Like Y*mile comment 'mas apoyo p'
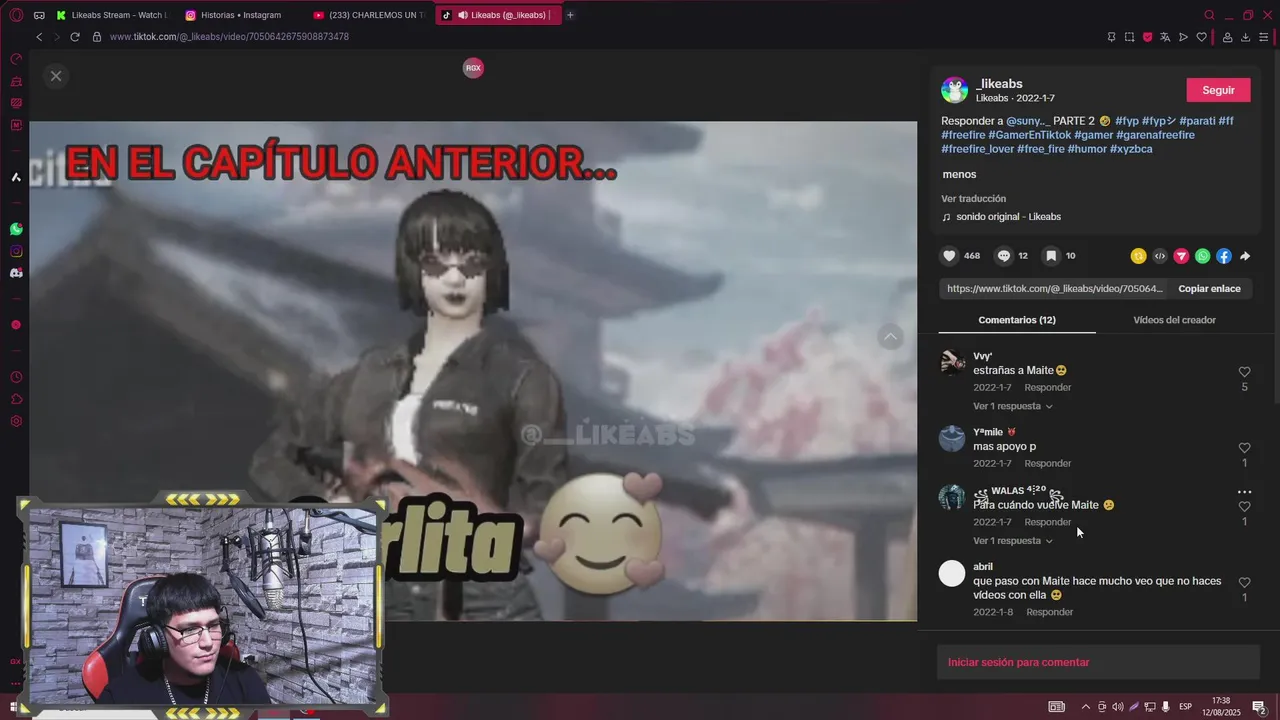The image size is (1280, 720). click(x=1244, y=448)
